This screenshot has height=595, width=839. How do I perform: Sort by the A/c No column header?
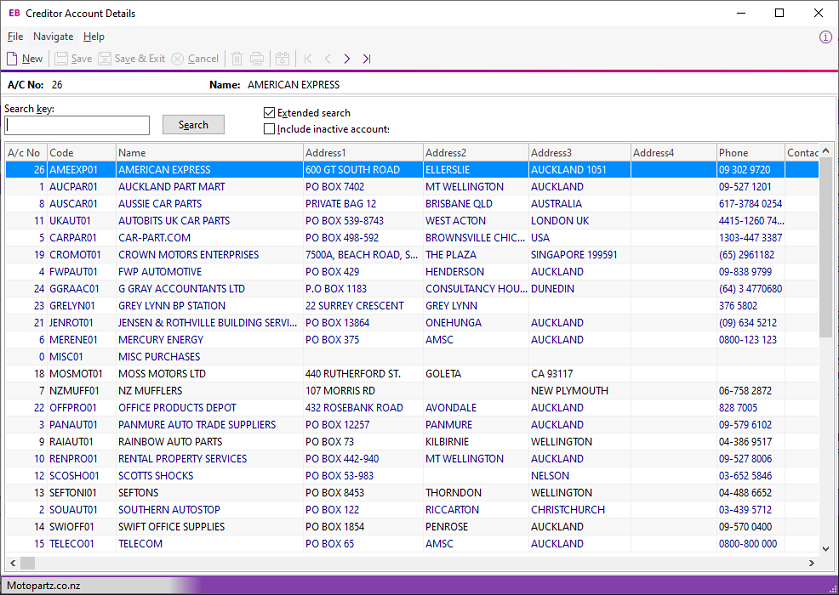tap(26, 152)
